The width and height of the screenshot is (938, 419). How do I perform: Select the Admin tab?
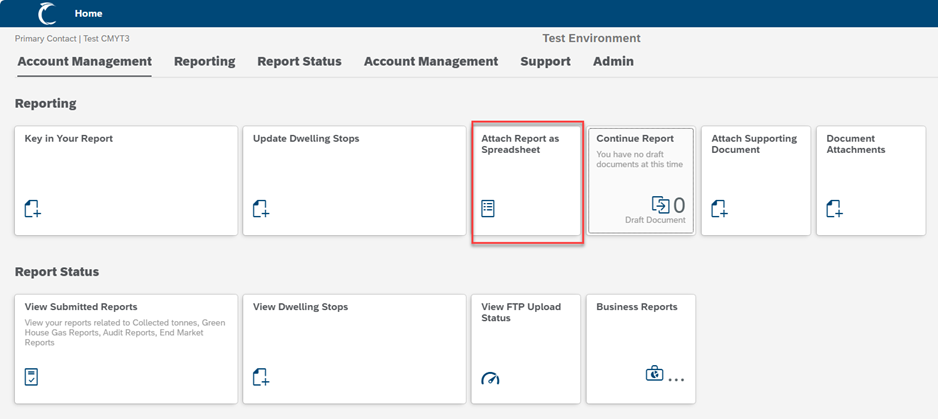pos(613,61)
